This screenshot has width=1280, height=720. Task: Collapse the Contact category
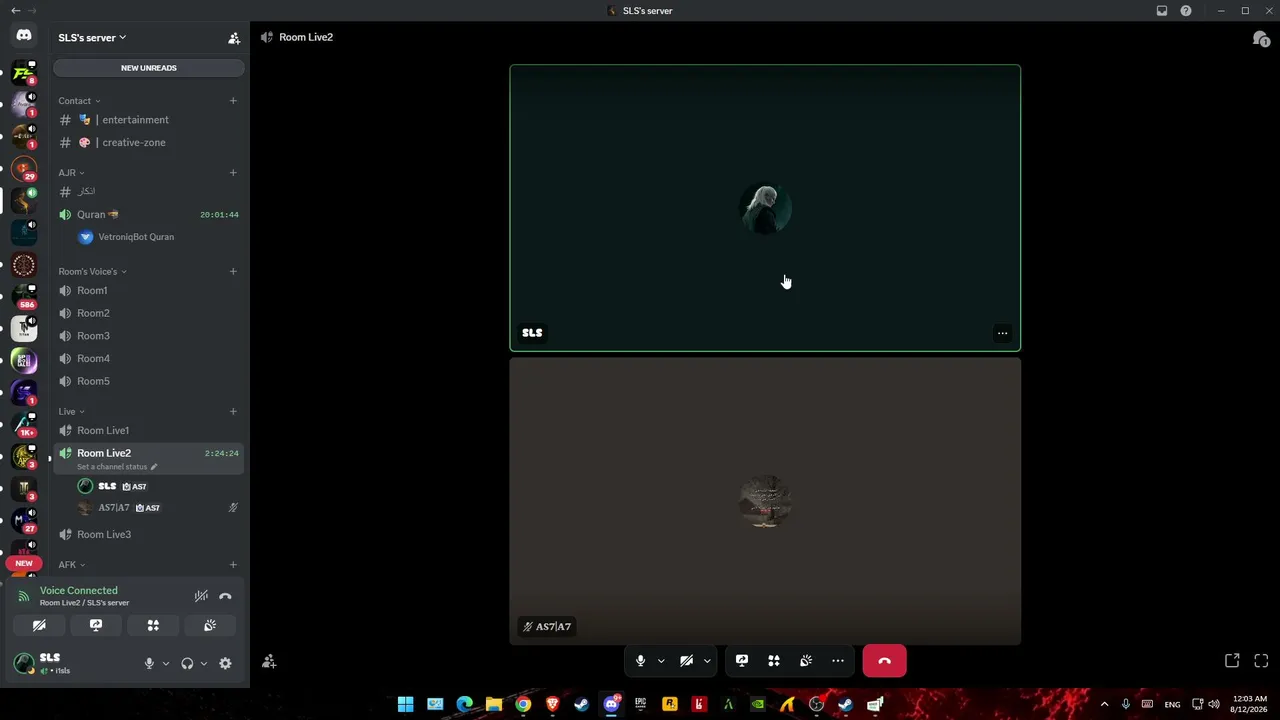pos(79,101)
